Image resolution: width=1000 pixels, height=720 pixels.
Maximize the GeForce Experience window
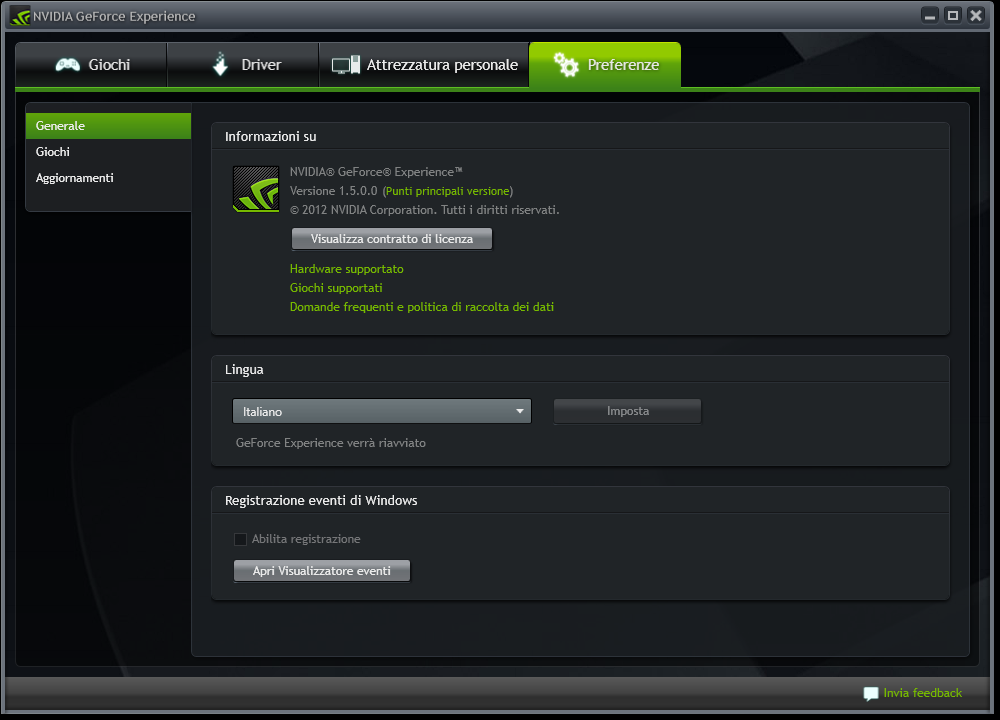953,15
